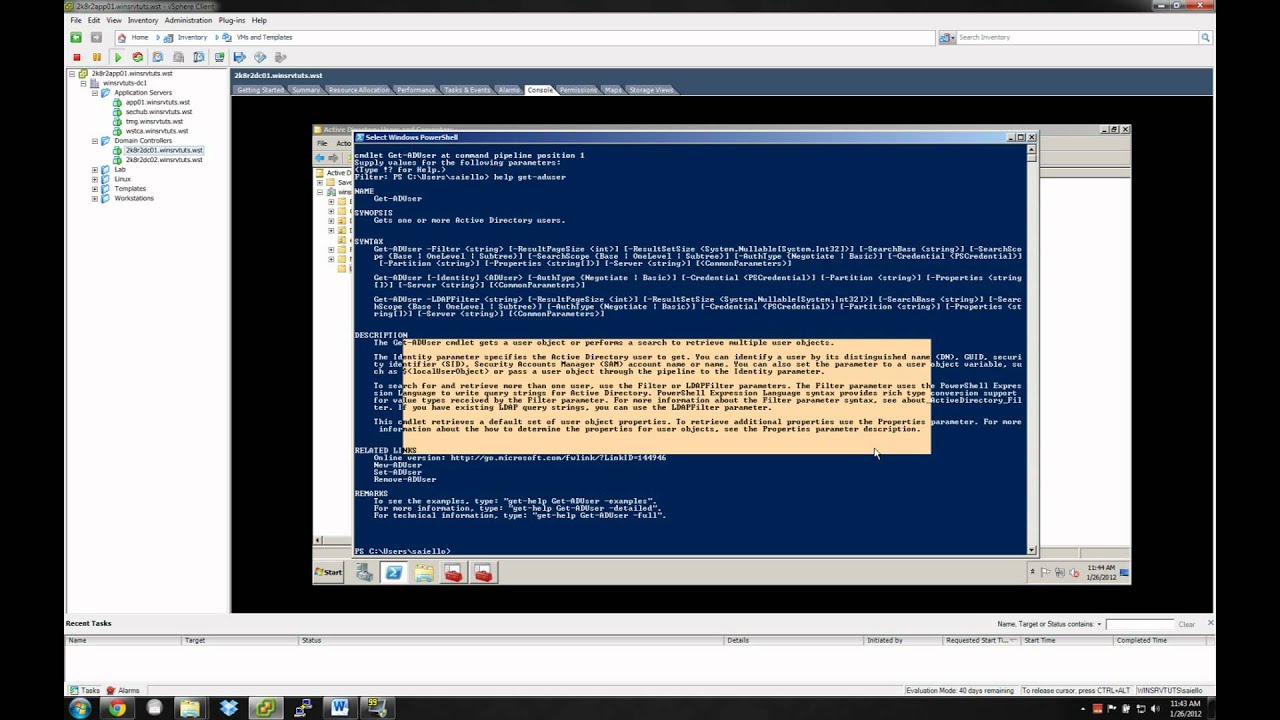Click Chrome icon in host taskbar

117,708
